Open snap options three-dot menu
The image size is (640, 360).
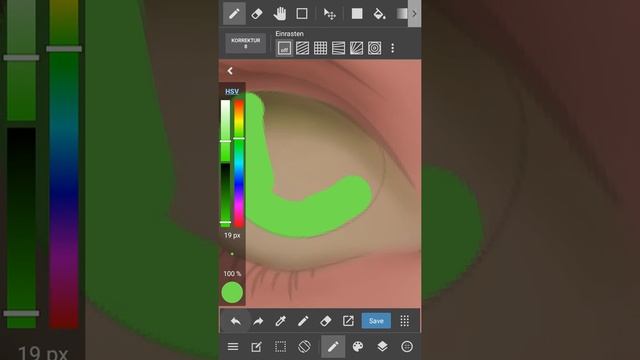[x=393, y=48]
